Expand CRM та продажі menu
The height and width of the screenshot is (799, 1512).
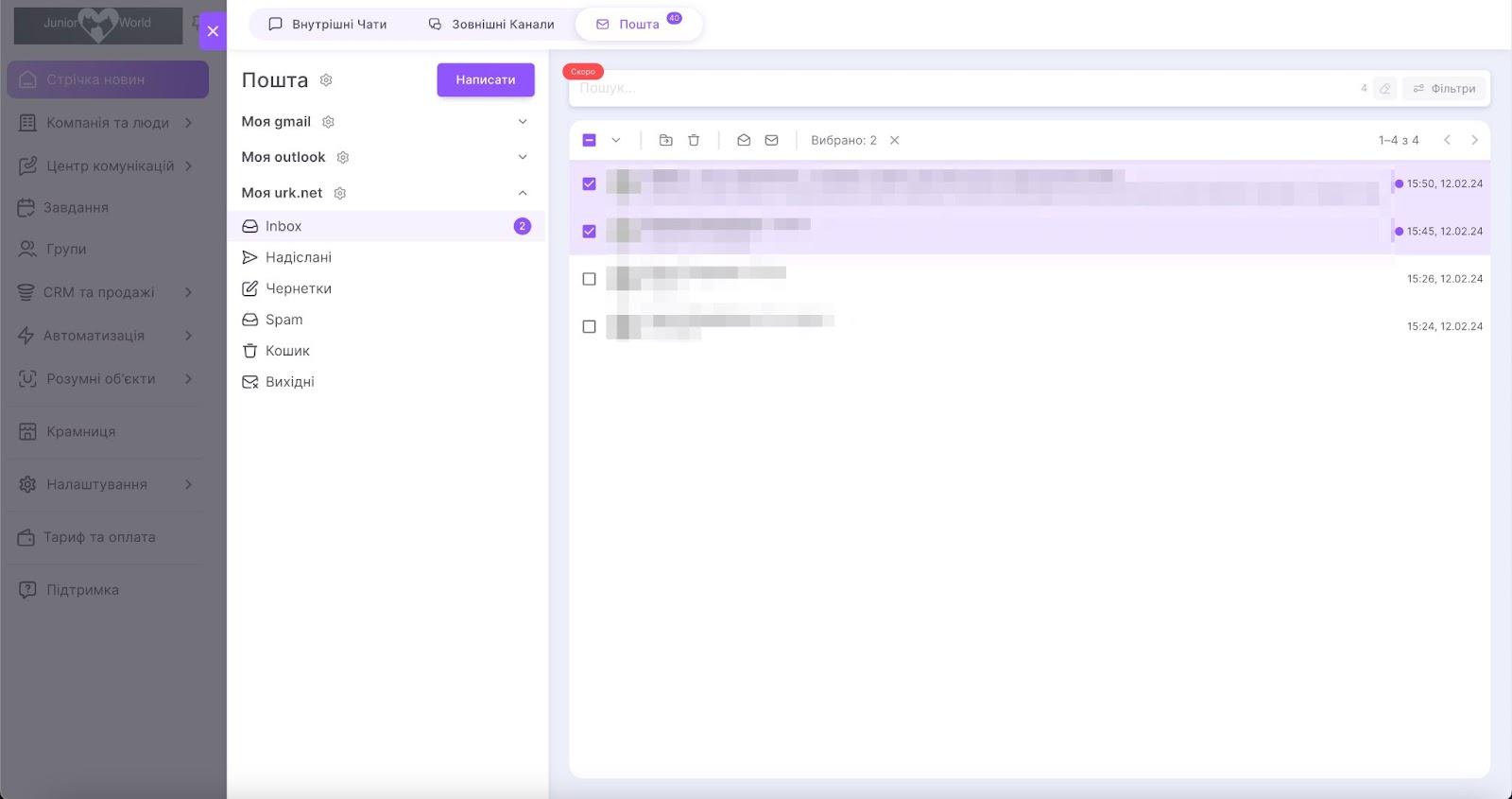click(x=108, y=293)
